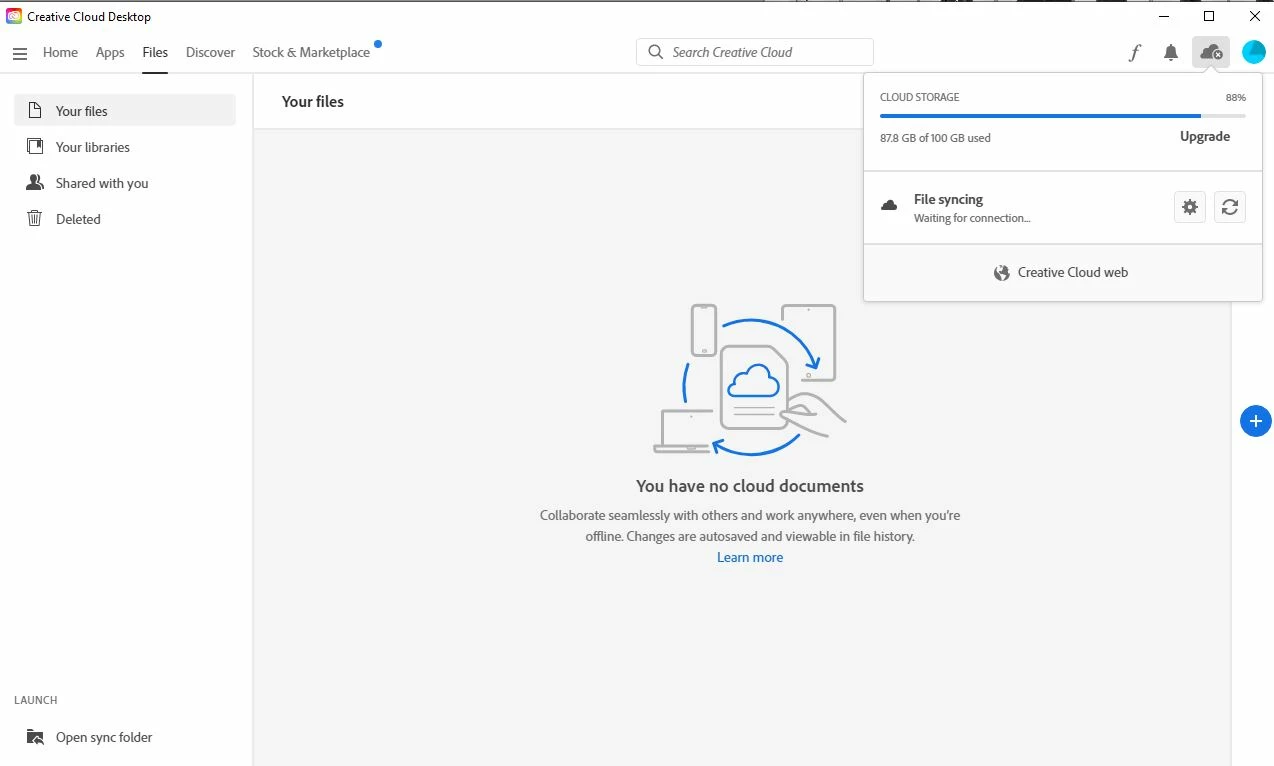The image size is (1274, 766).
Task: Click the Learn more link
Action: tap(750, 558)
